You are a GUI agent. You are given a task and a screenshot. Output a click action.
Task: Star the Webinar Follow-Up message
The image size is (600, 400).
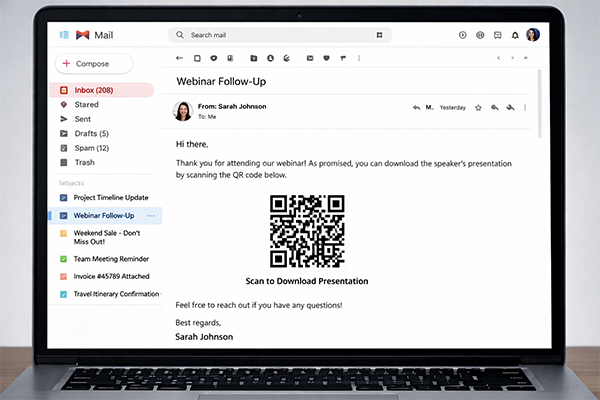[478, 108]
